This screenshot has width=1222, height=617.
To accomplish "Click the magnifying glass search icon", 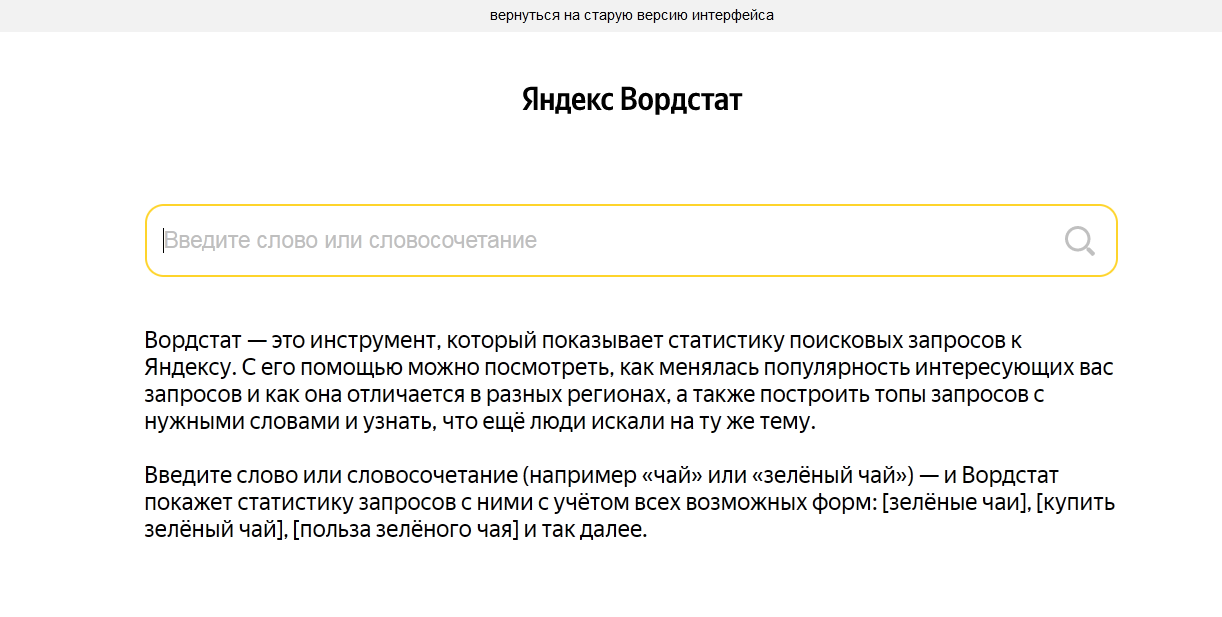I will tap(1080, 241).
